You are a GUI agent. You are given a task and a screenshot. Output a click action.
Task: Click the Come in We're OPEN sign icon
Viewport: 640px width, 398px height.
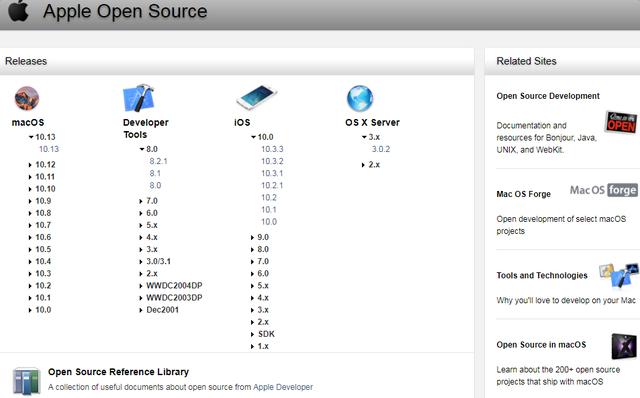[x=620, y=122]
